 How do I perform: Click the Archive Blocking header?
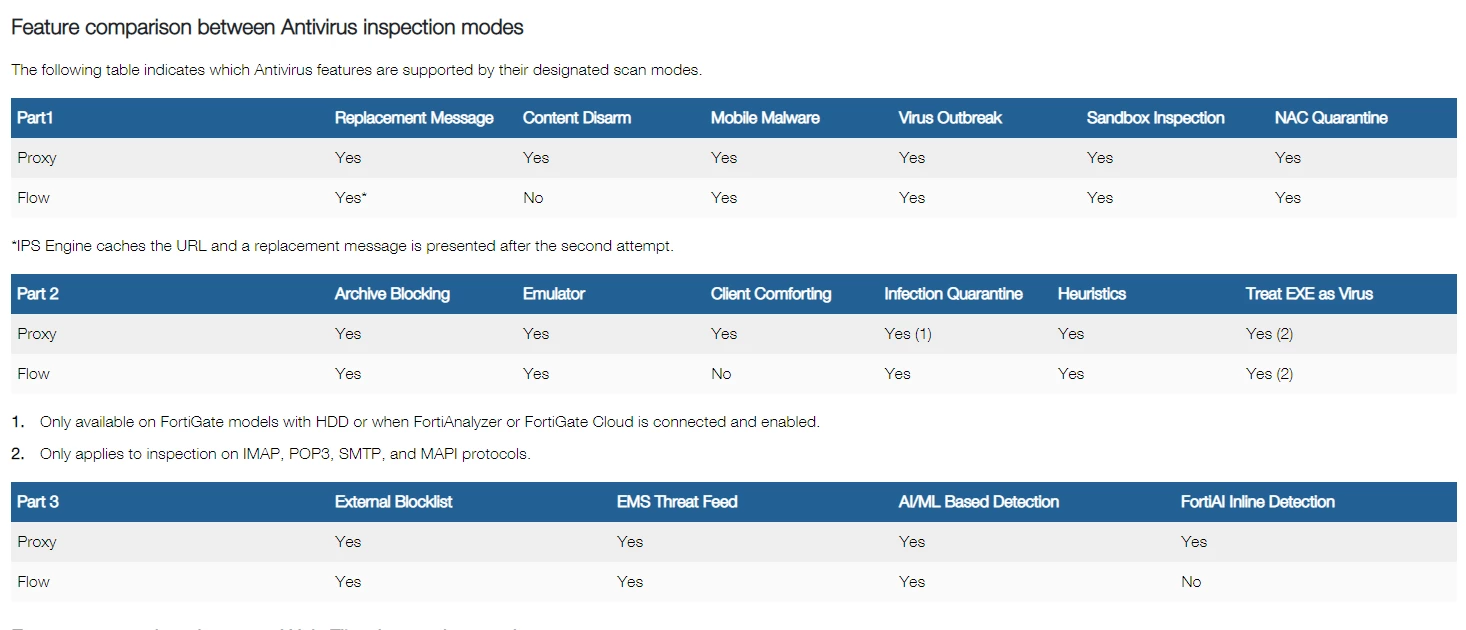tap(392, 294)
